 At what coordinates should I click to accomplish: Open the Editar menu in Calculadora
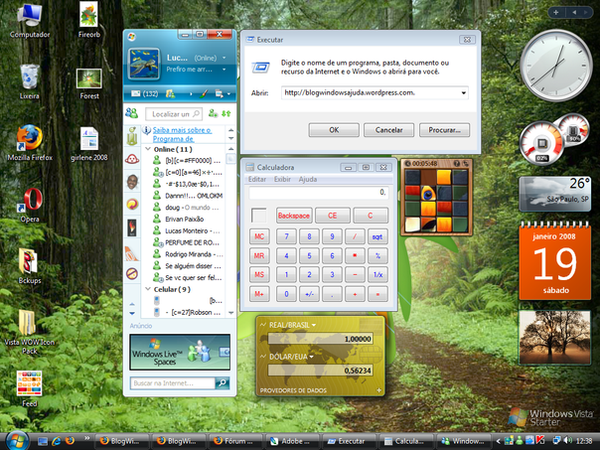(x=257, y=179)
